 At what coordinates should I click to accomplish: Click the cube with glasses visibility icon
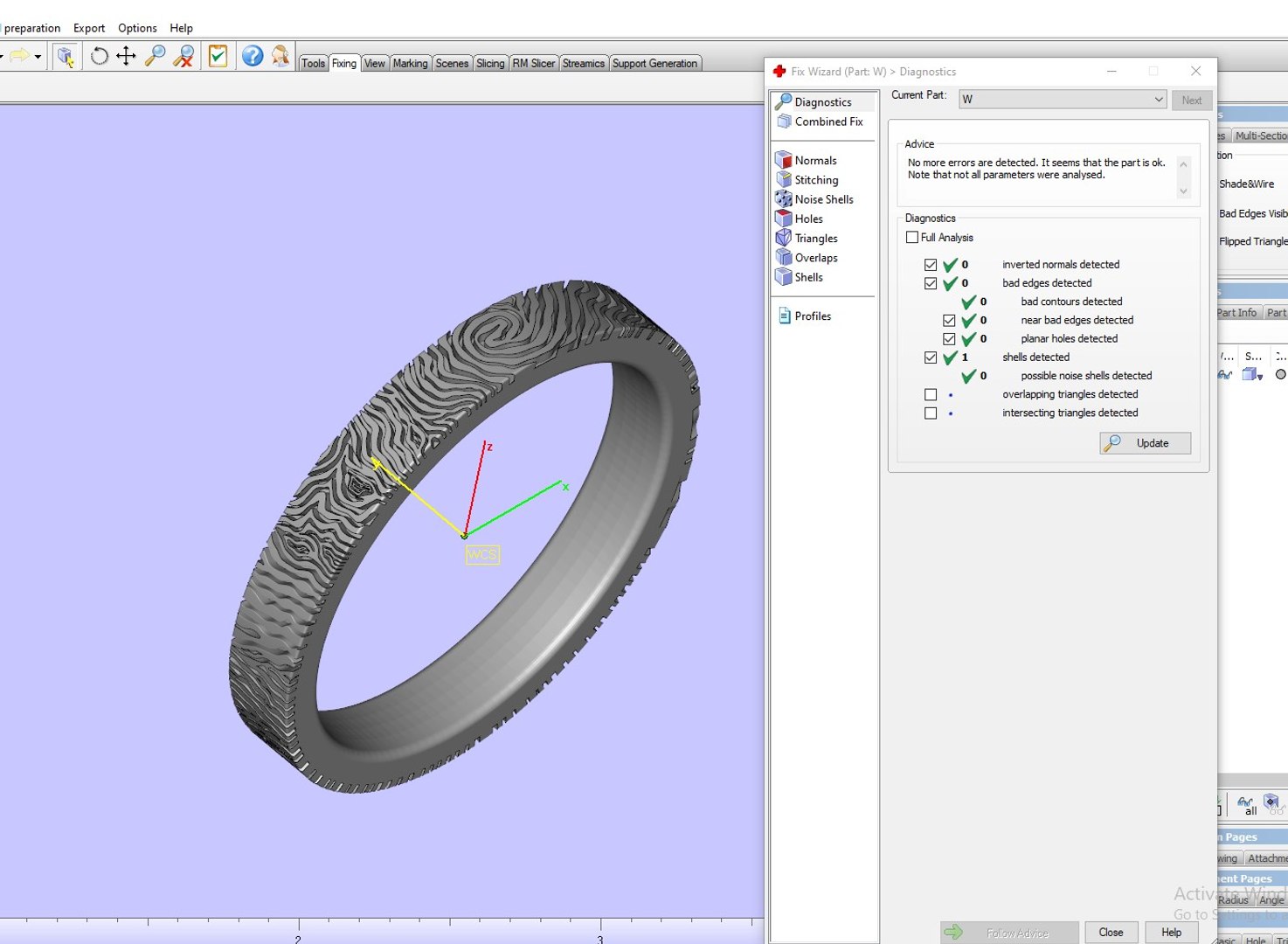point(1274,804)
